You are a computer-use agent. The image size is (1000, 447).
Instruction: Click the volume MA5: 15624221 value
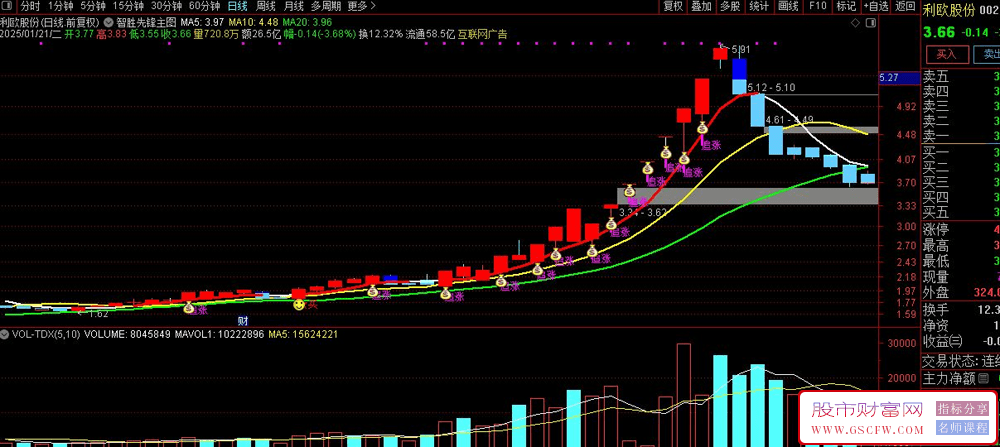pos(303,333)
